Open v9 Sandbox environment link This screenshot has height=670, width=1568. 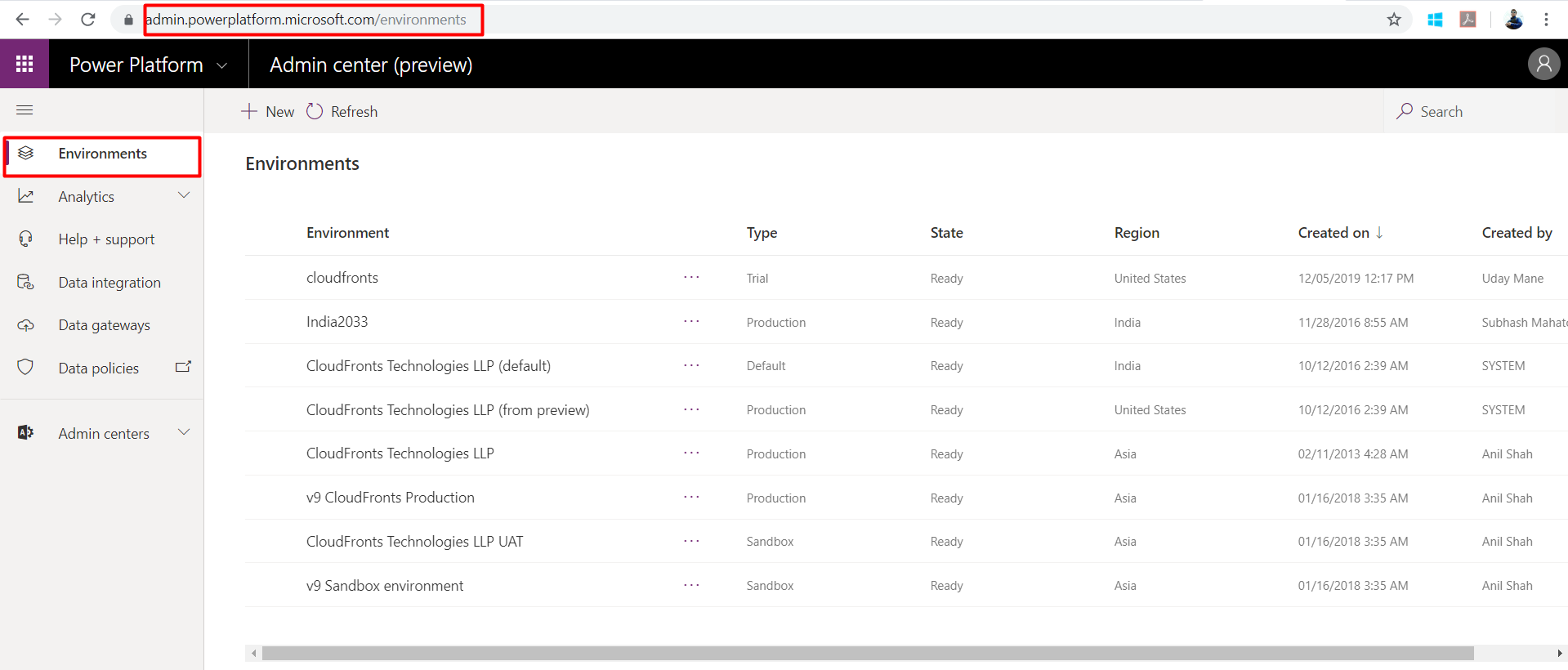pos(385,586)
